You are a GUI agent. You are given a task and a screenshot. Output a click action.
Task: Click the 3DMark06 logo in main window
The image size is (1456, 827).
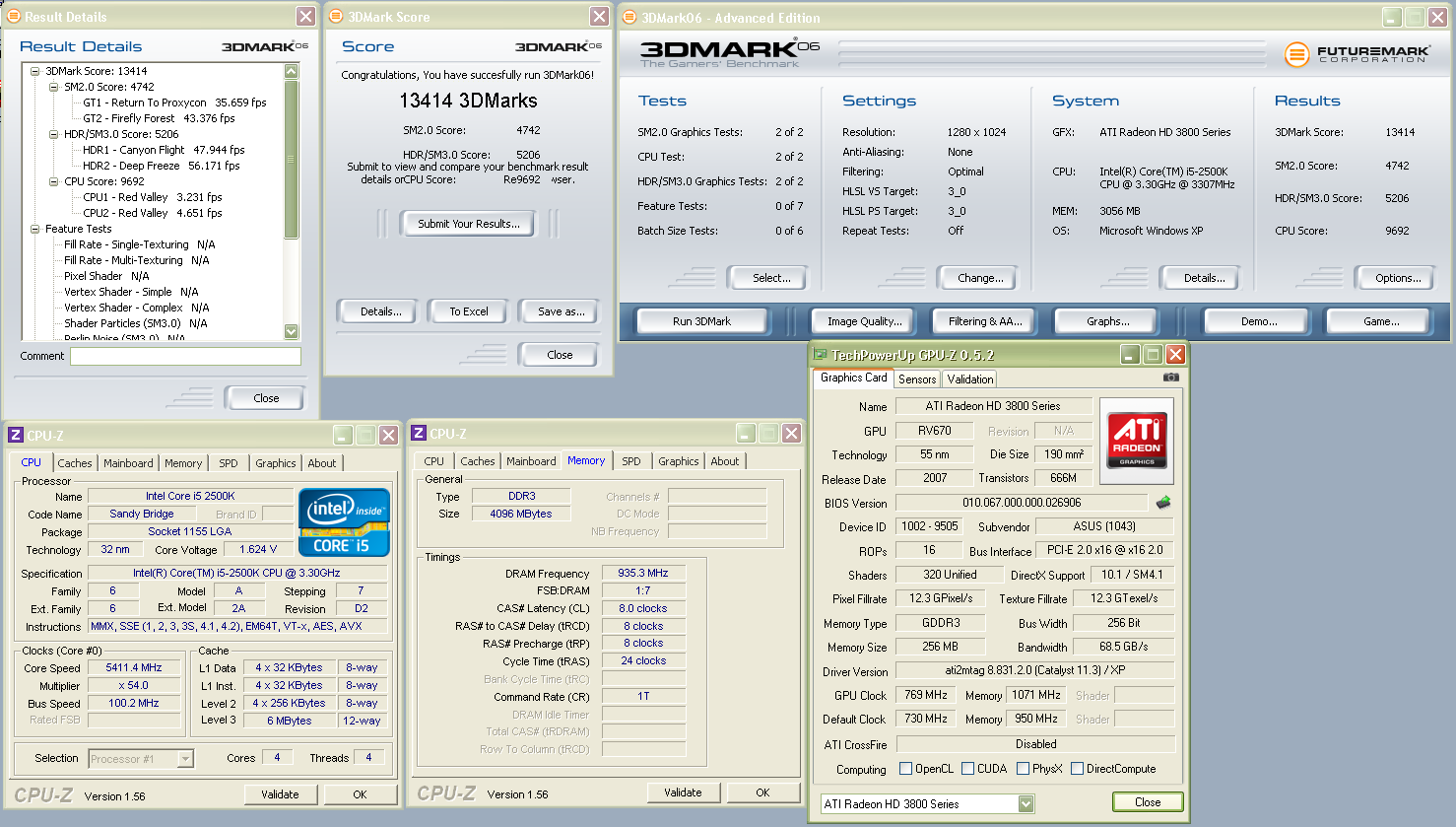[x=729, y=53]
